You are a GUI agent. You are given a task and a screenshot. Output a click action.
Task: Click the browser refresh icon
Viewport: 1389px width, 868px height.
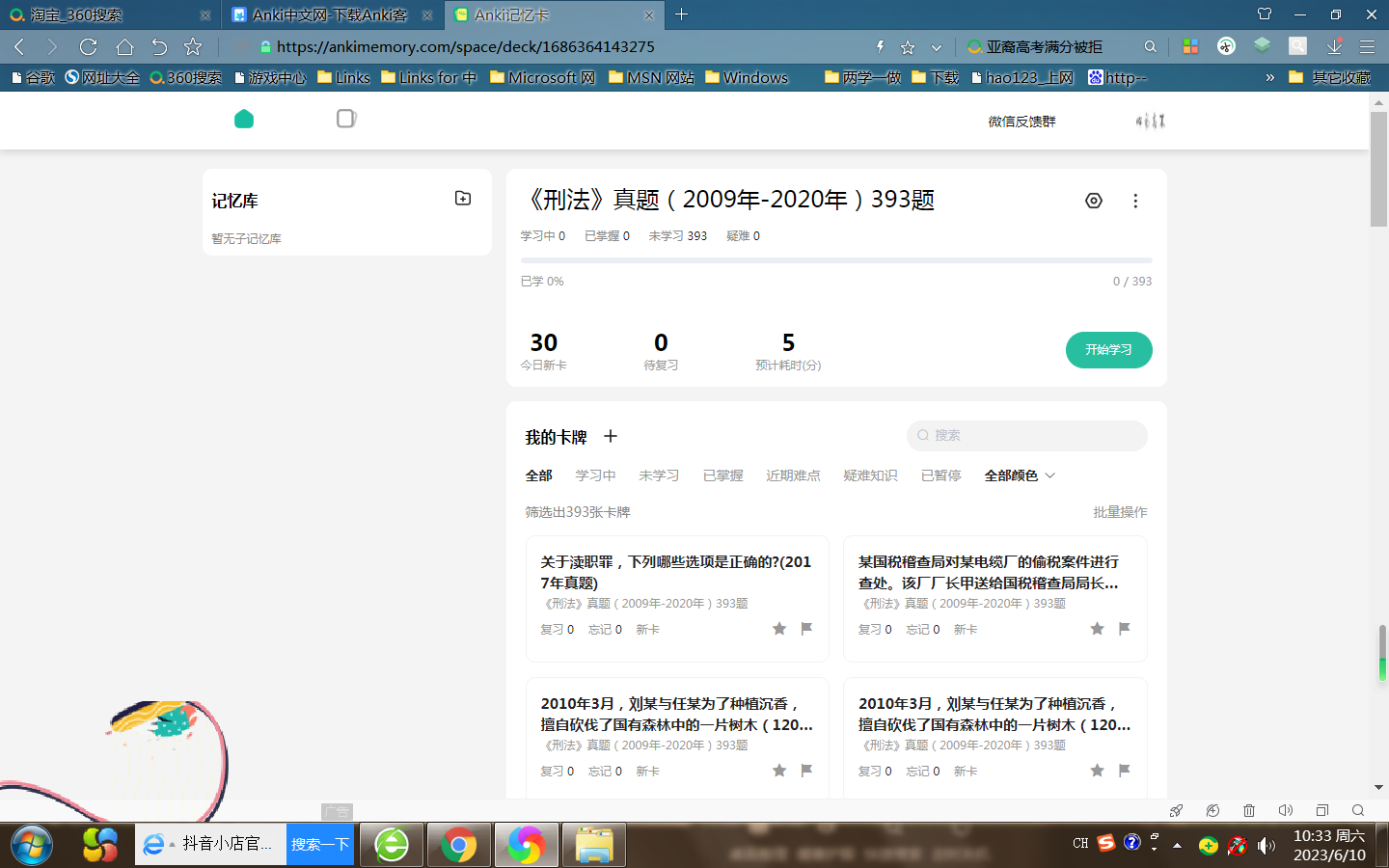tap(88, 46)
